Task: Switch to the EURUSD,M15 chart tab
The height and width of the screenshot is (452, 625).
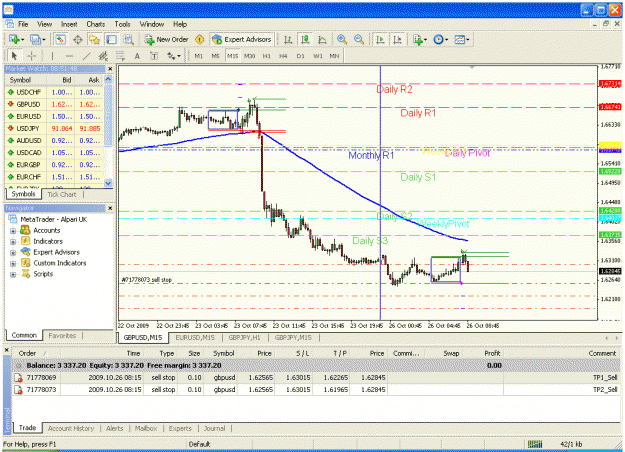Action: 195,338
